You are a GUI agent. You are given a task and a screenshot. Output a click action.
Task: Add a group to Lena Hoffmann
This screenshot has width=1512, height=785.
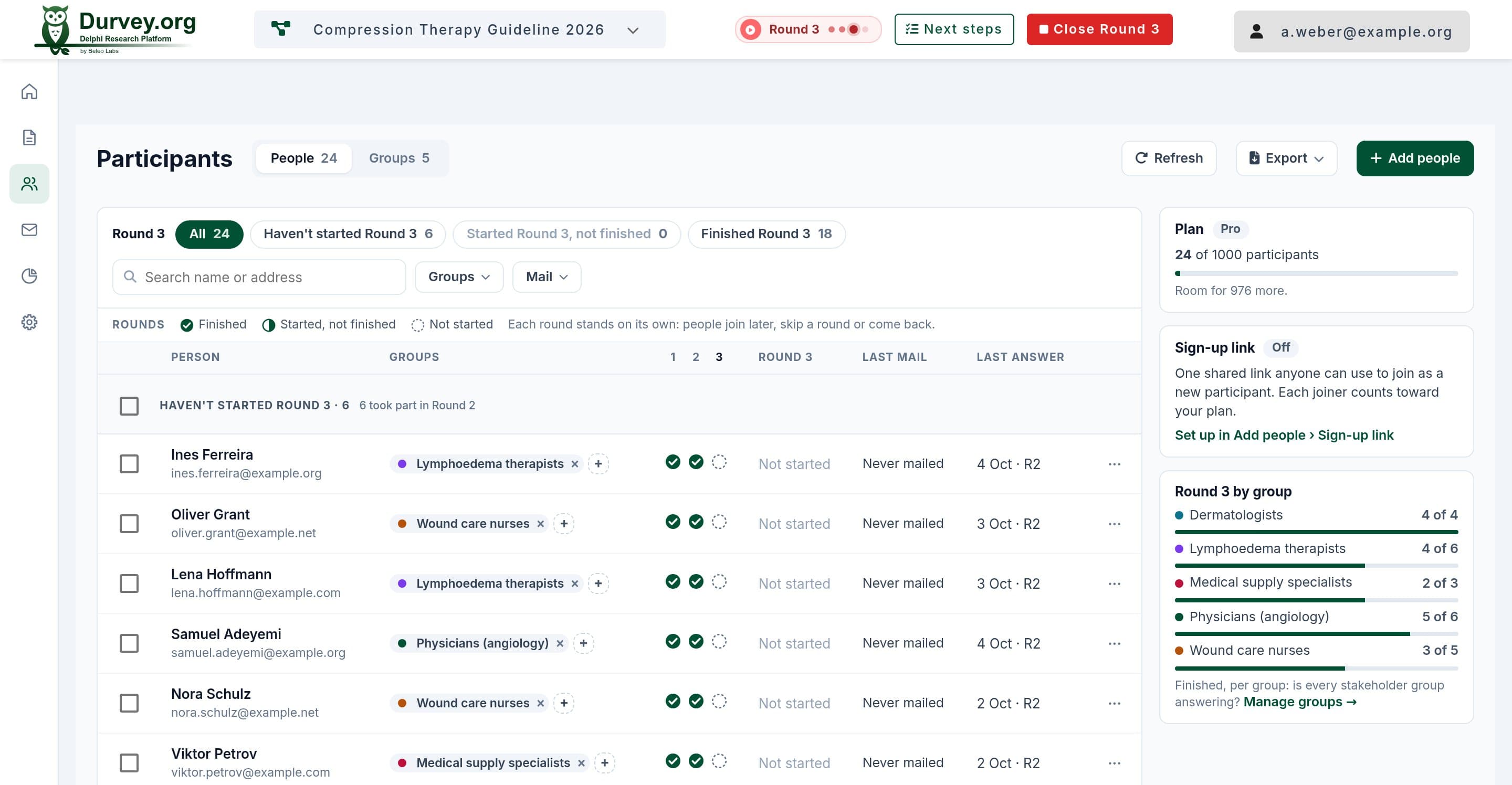pyautogui.click(x=598, y=584)
